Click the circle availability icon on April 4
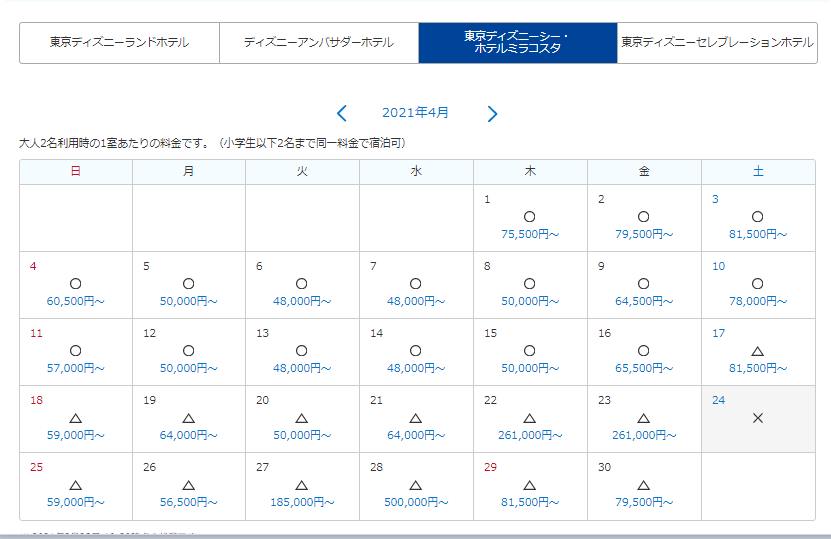 pos(76,284)
